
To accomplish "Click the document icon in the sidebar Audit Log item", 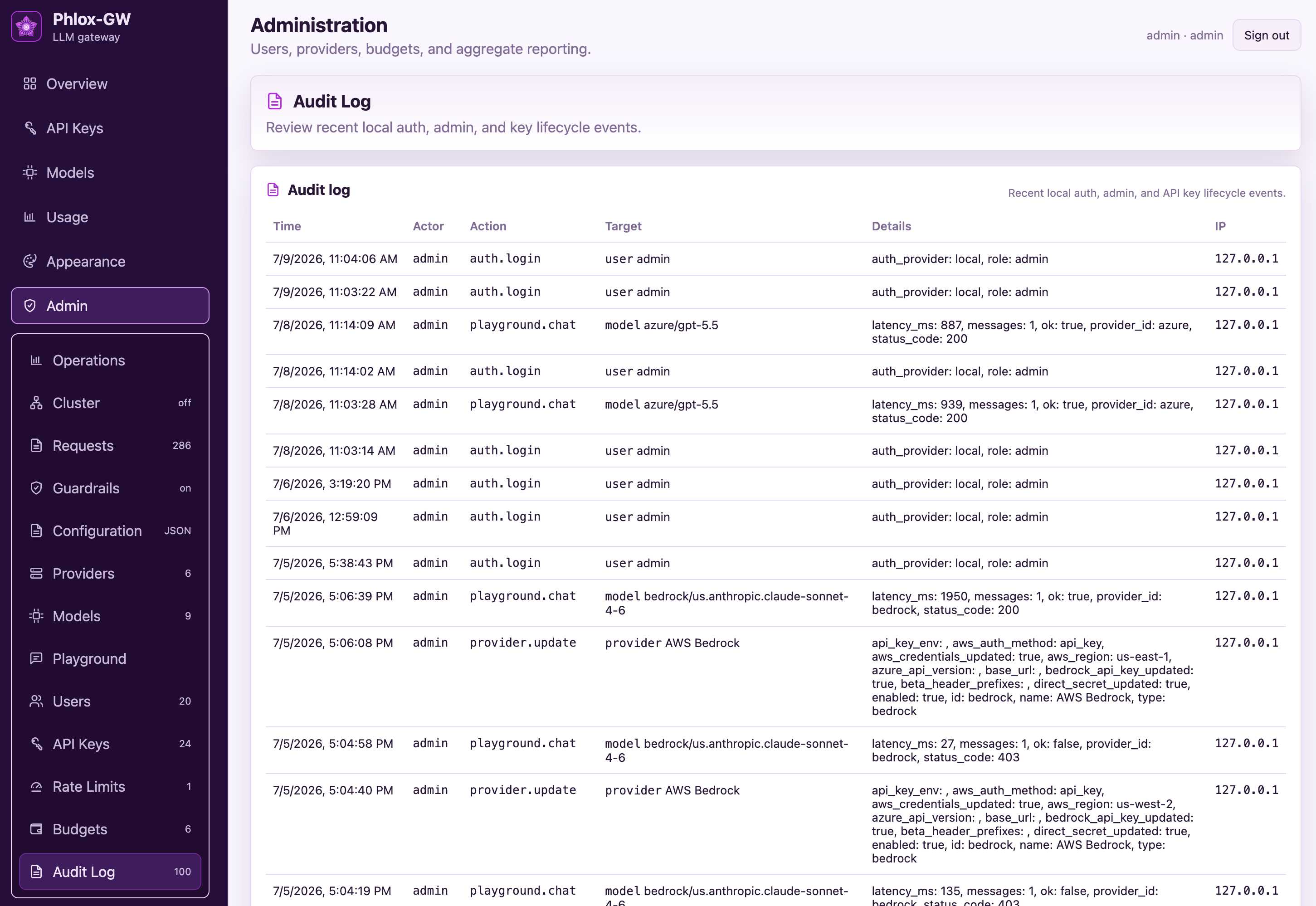I will coord(36,872).
